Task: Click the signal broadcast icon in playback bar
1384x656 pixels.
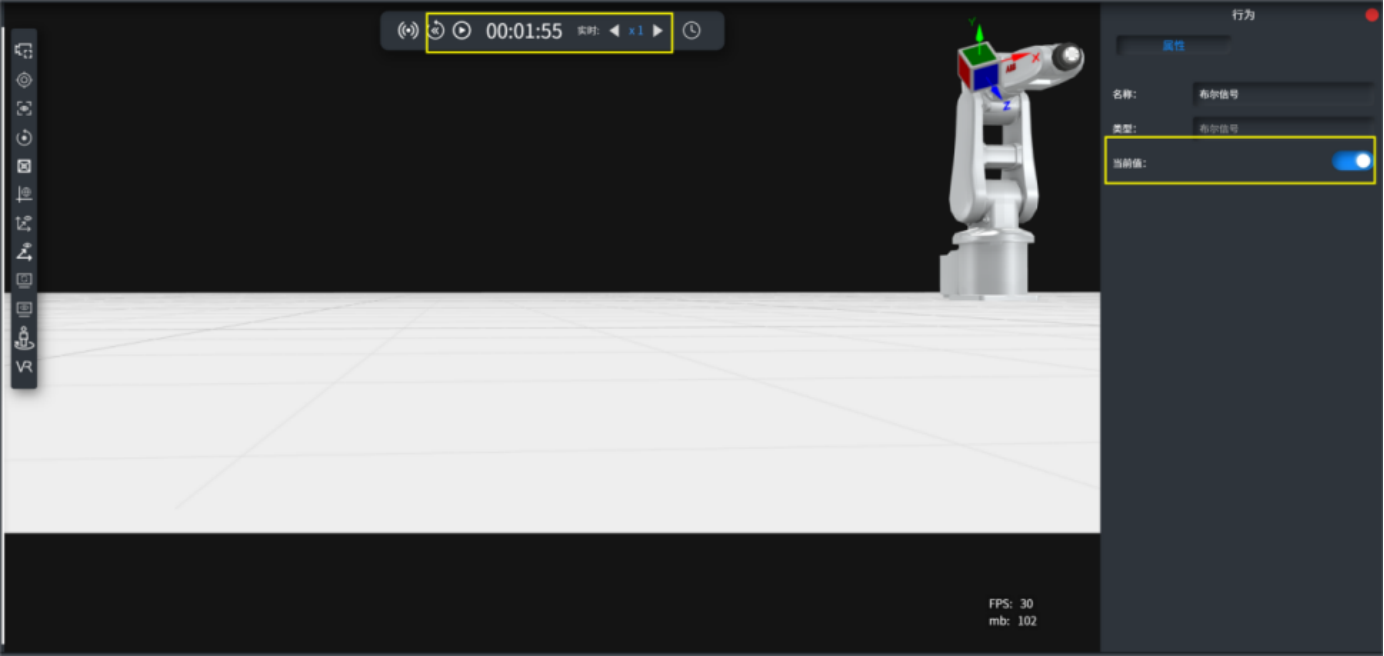Action: click(x=407, y=30)
